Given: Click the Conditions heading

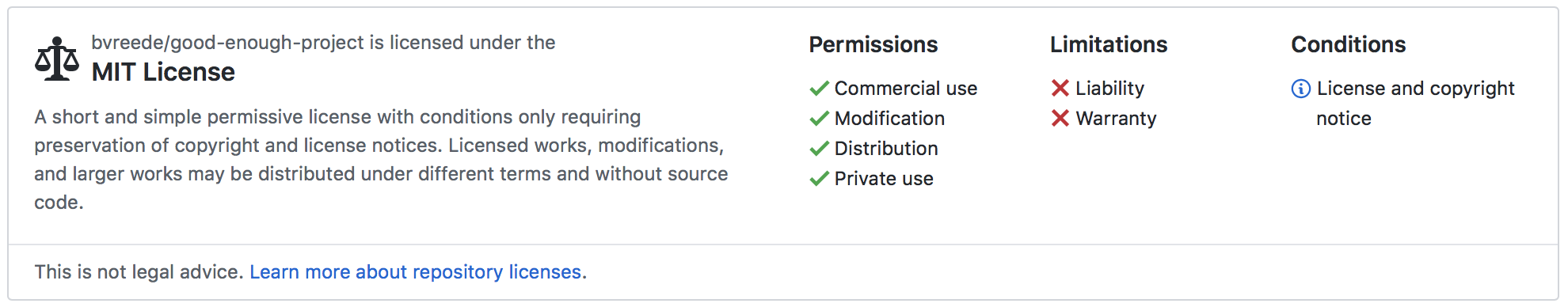Looking at the screenshot, I should pyautogui.click(x=1349, y=44).
